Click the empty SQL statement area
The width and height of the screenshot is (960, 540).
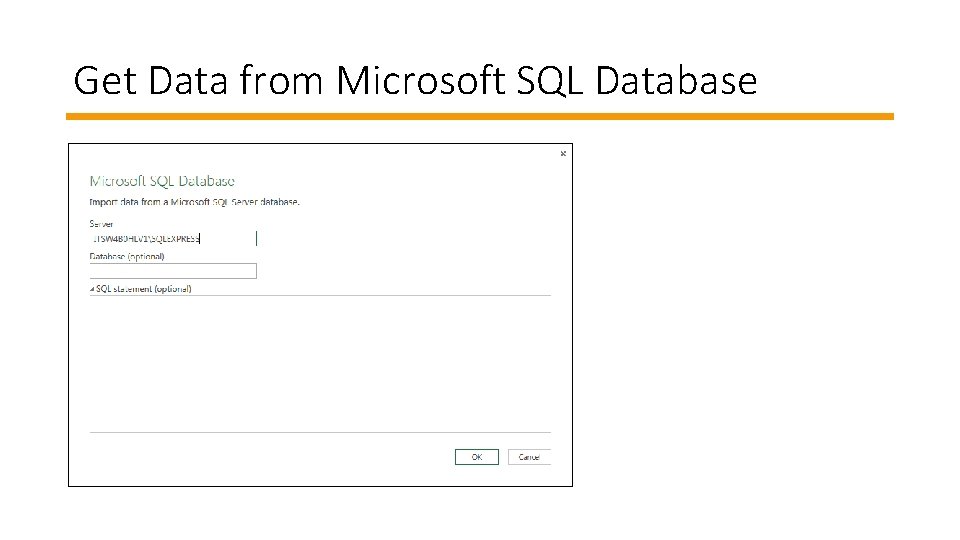click(320, 360)
